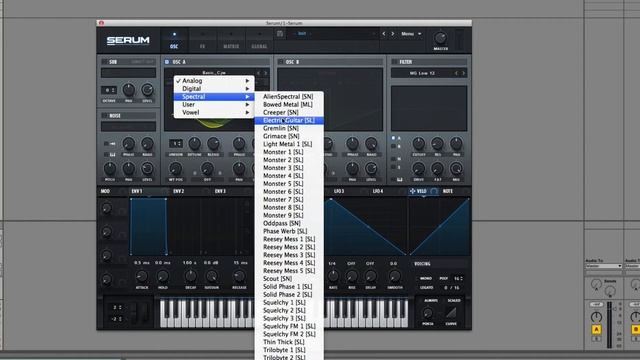Enable the SUB oscillator
Viewport: 640px width, 360px height.
(x=104, y=62)
